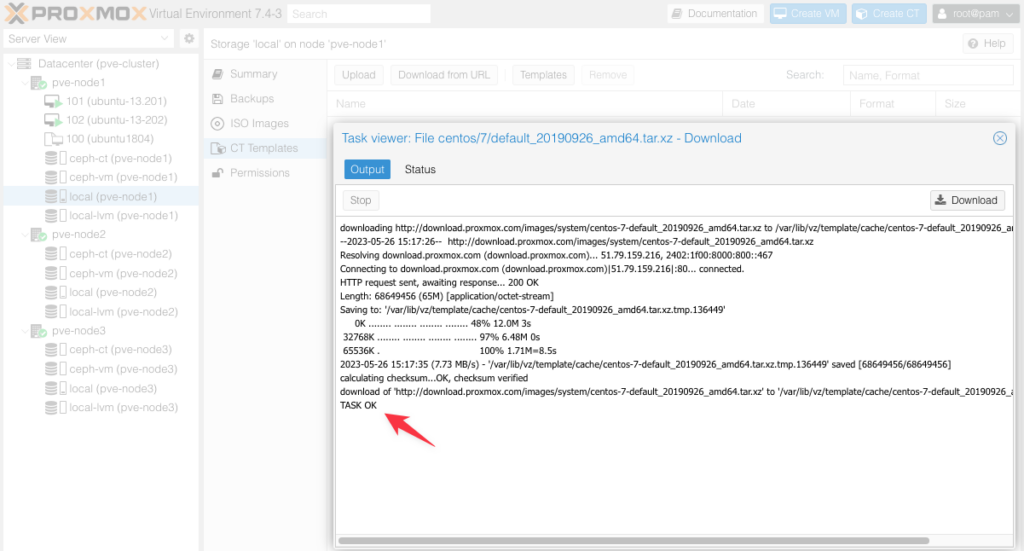1024x551 pixels.
Task: Collapse the Datacenter tree node
Action: pyautogui.click(x=11, y=64)
